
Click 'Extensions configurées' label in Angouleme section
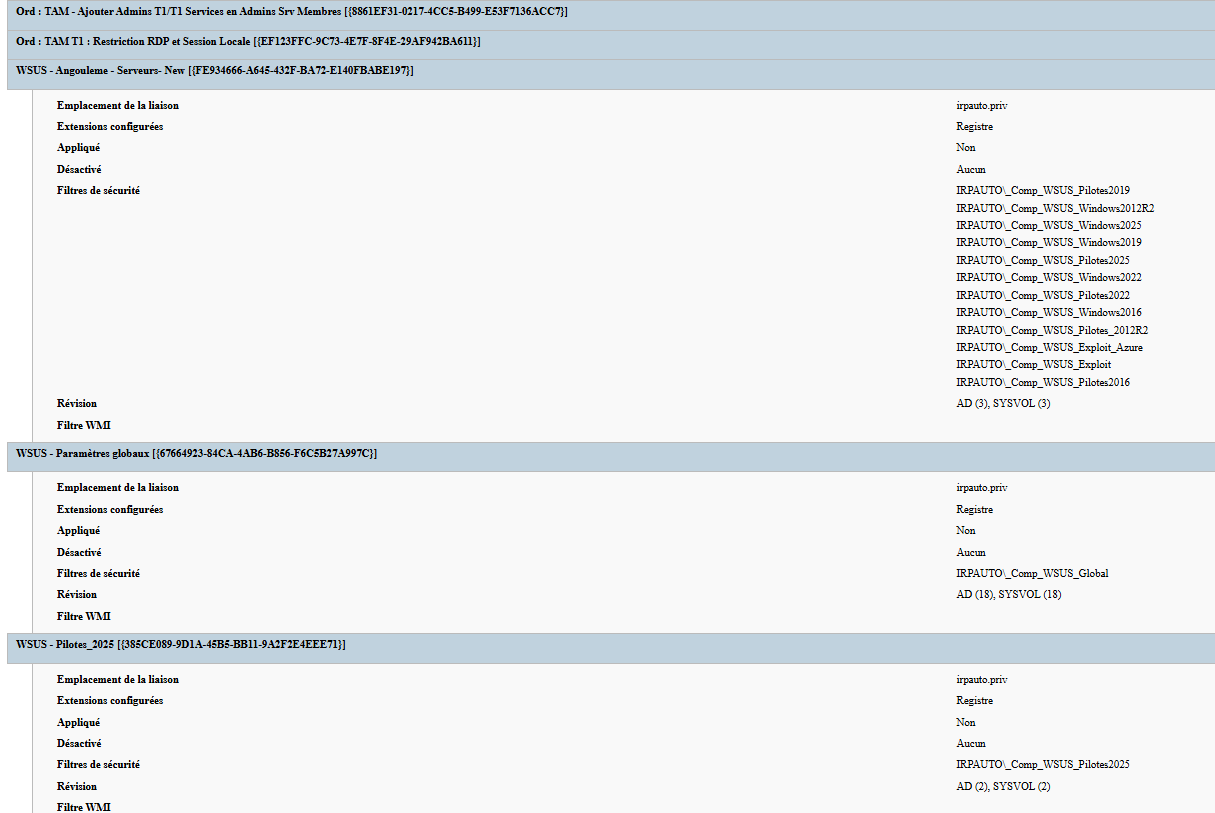110,126
